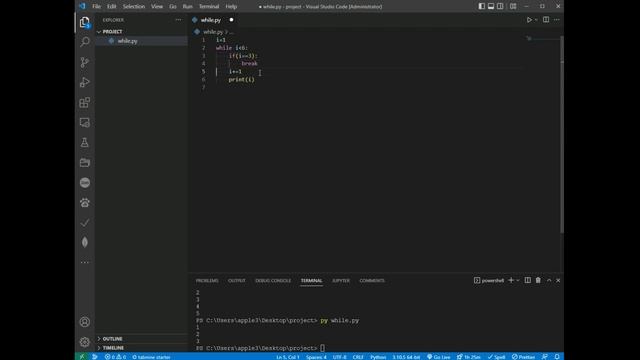Screen dimensions: 640x360
Task: Switch to the PROBLEMS panel tab
Action: click(207, 280)
